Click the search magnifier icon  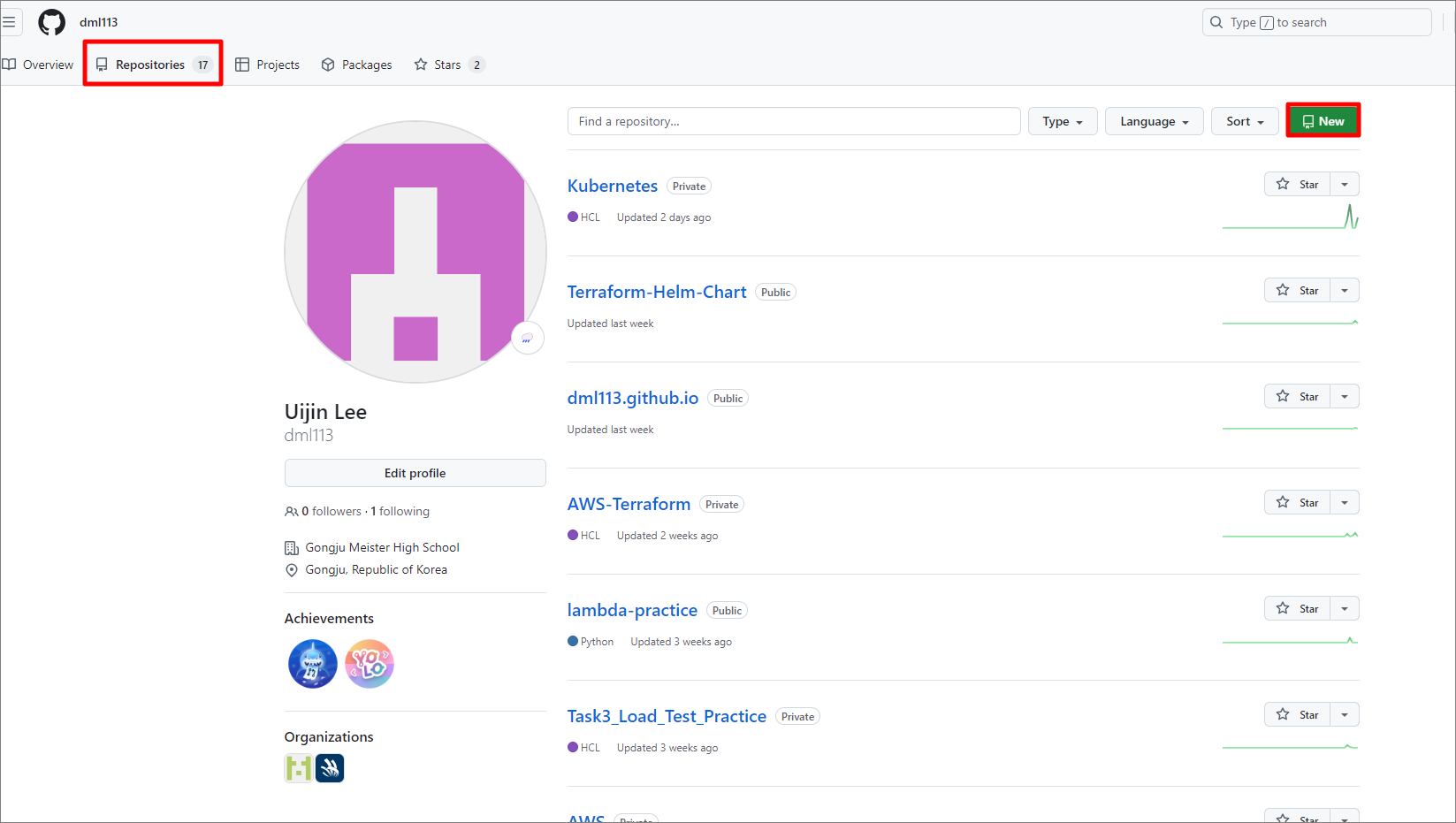click(x=1217, y=22)
